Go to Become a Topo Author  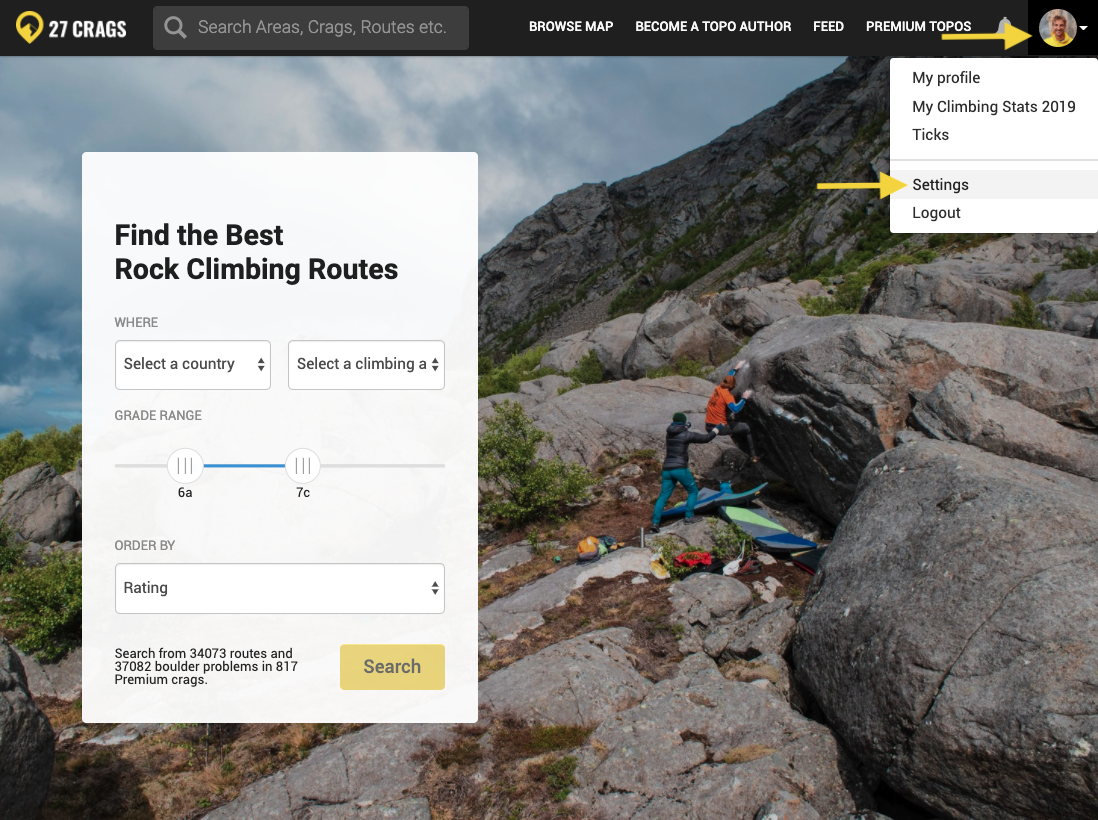tap(713, 27)
